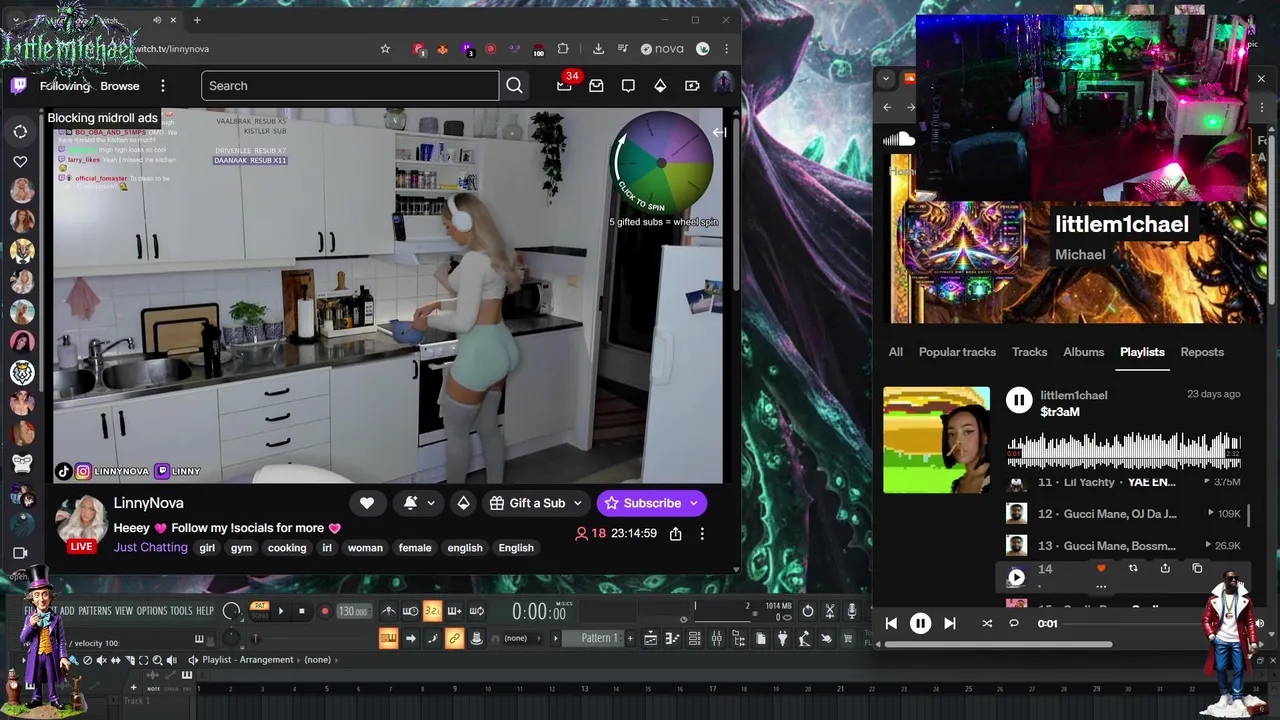Switch to SoundCloud Popular tracks tab
The image size is (1280, 720).
[957, 352]
